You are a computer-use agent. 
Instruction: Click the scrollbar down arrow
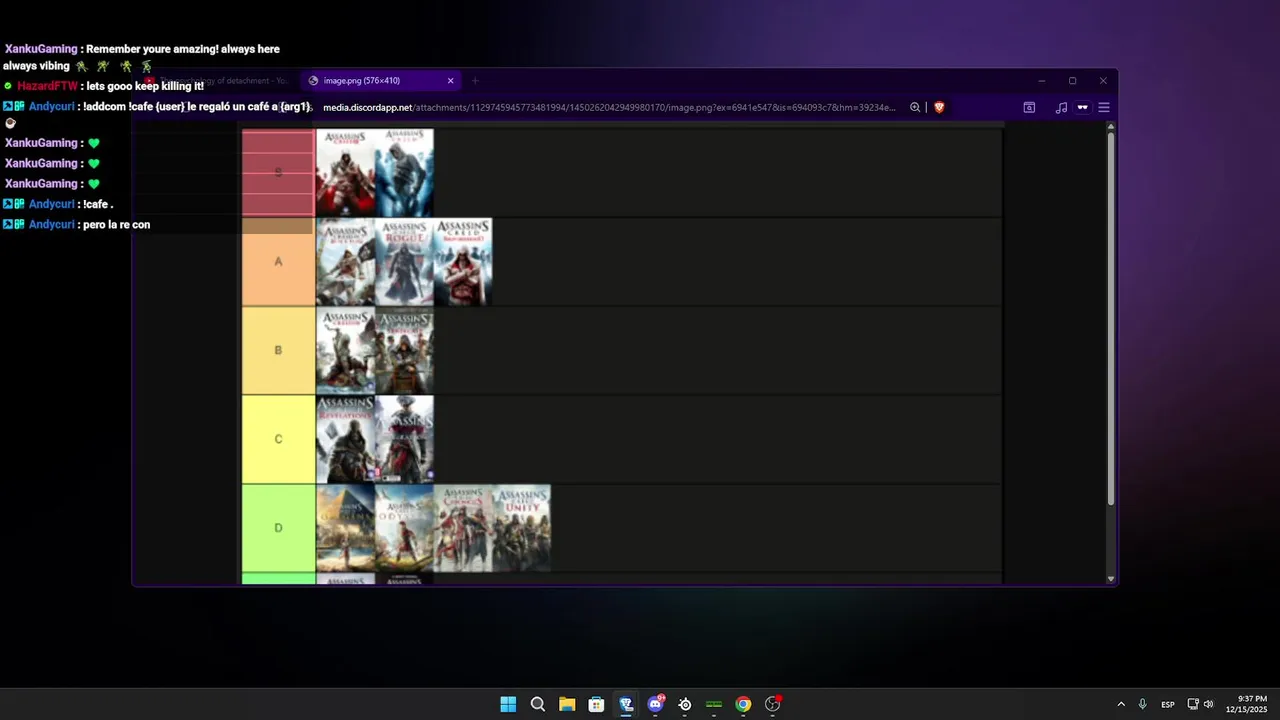pyautogui.click(x=1110, y=578)
